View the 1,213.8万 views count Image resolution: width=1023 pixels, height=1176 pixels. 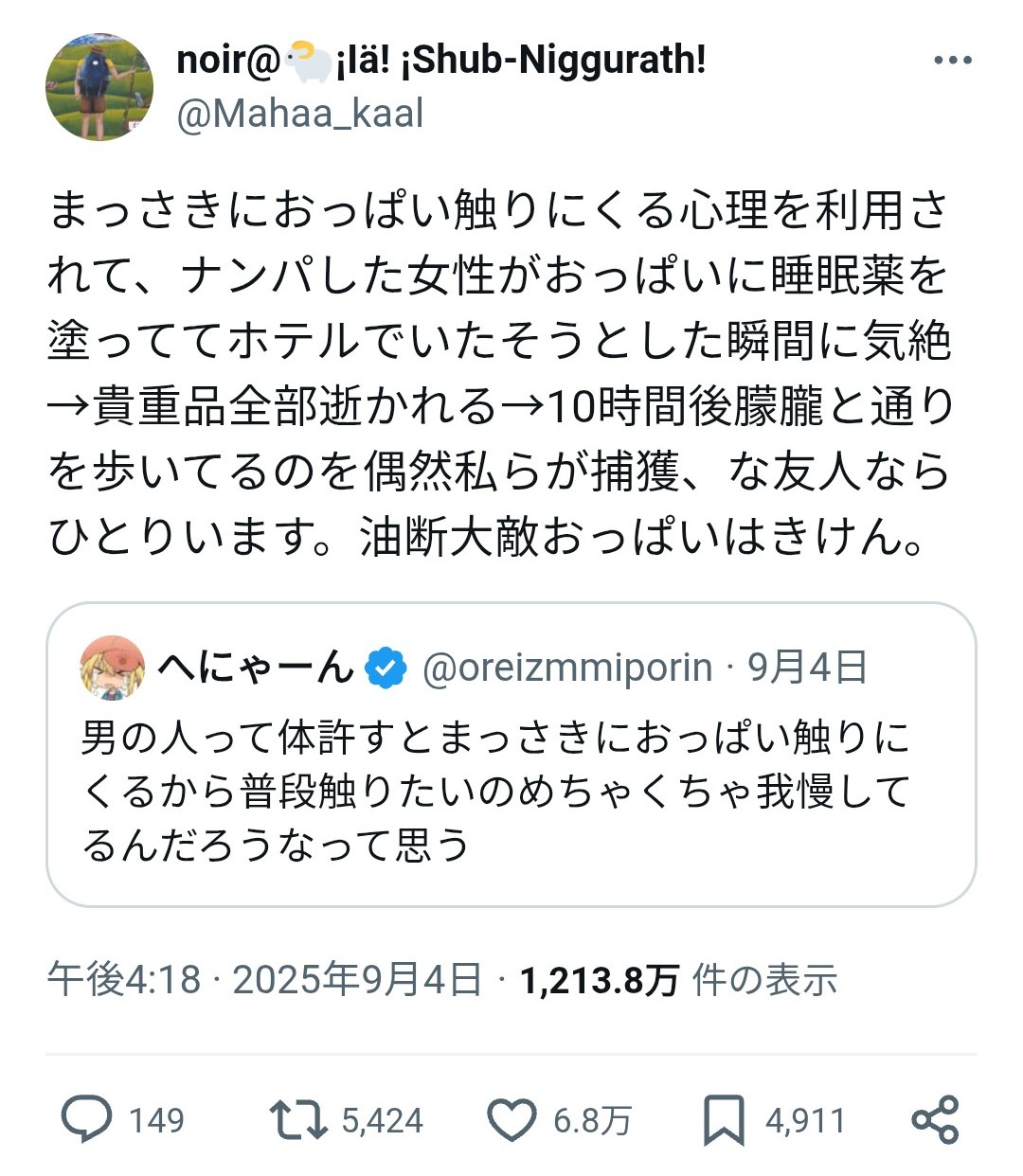click(x=599, y=980)
